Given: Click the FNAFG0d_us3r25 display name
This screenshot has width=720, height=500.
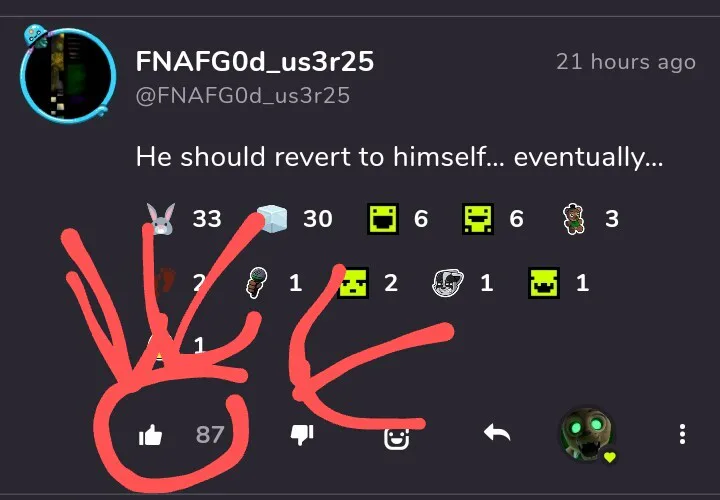Looking at the screenshot, I should pyautogui.click(x=255, y=62).
